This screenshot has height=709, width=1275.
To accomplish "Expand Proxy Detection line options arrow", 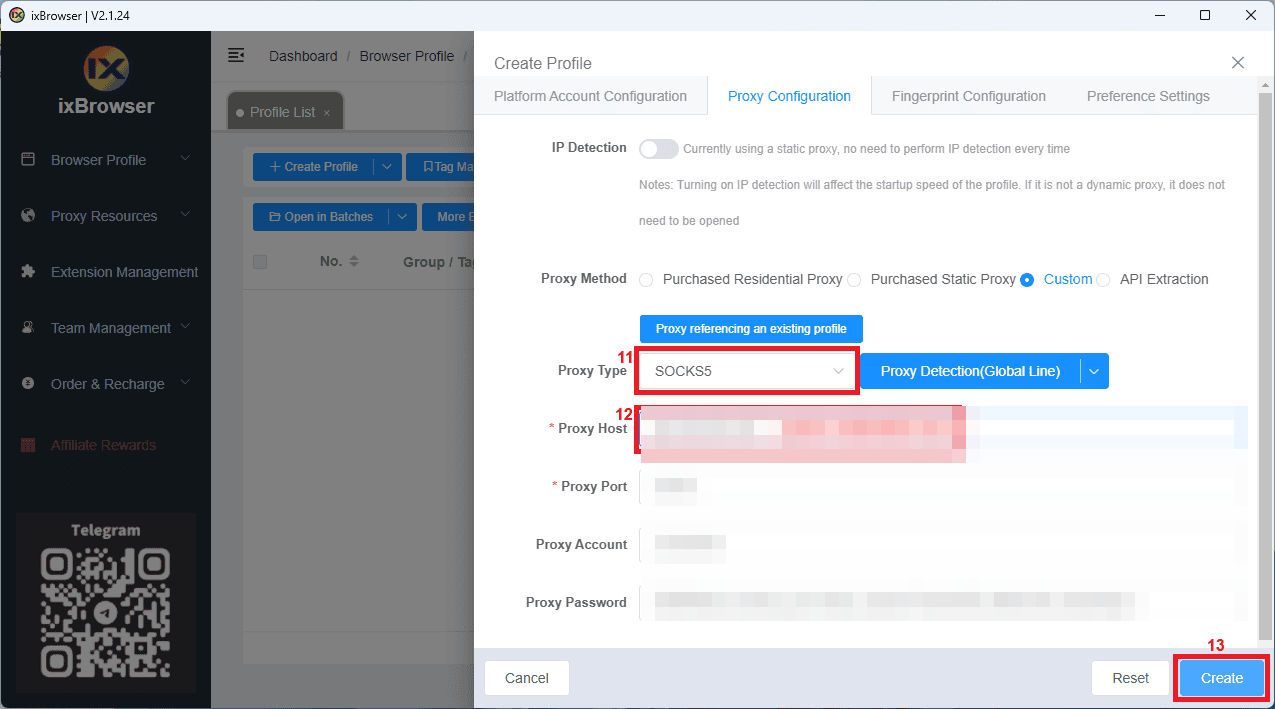I will coord(1094,371).
